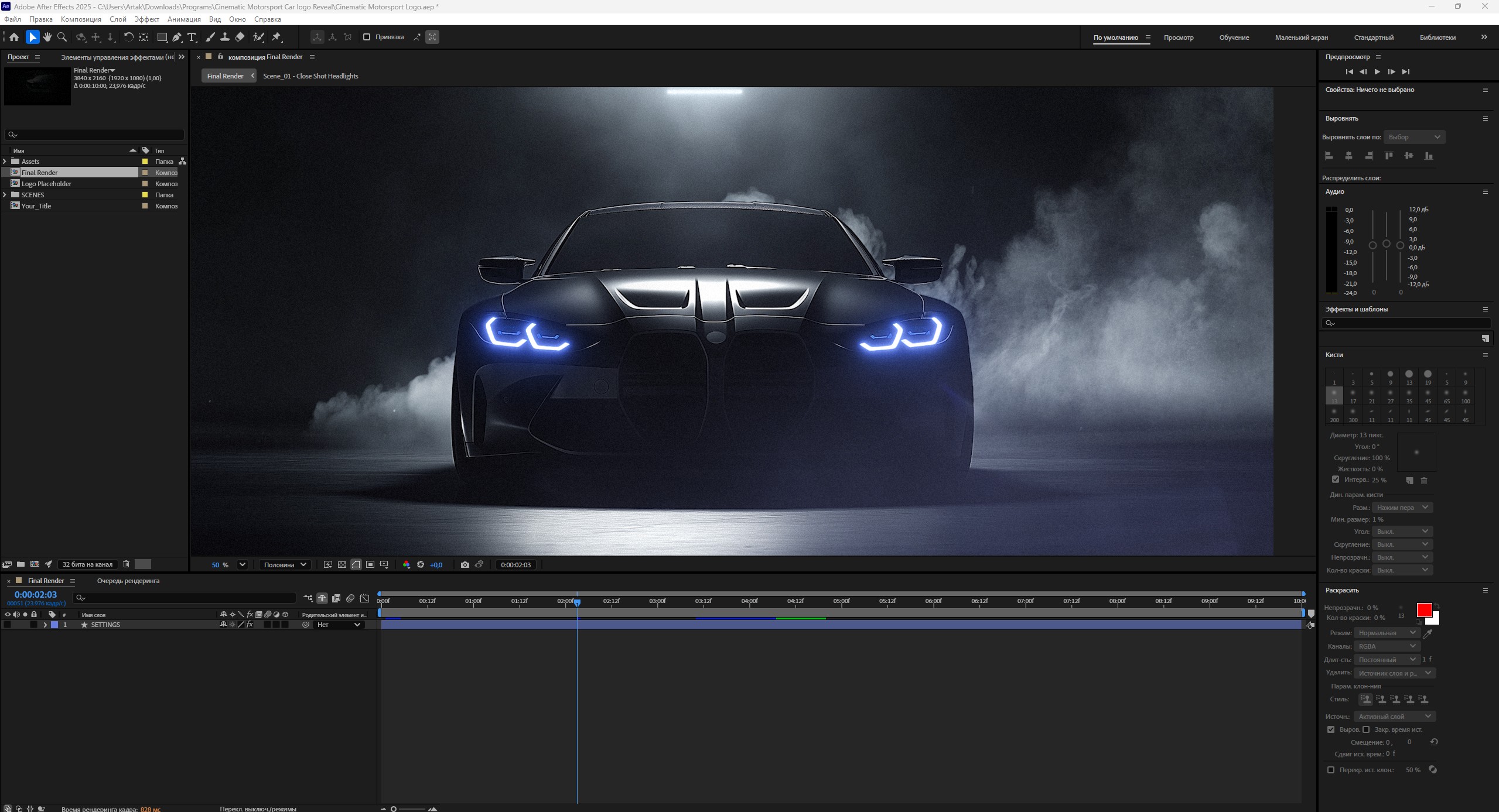1499x812 pixels.
Task: Enable the Привязка snapping checkbox
Action: point(367,37)
